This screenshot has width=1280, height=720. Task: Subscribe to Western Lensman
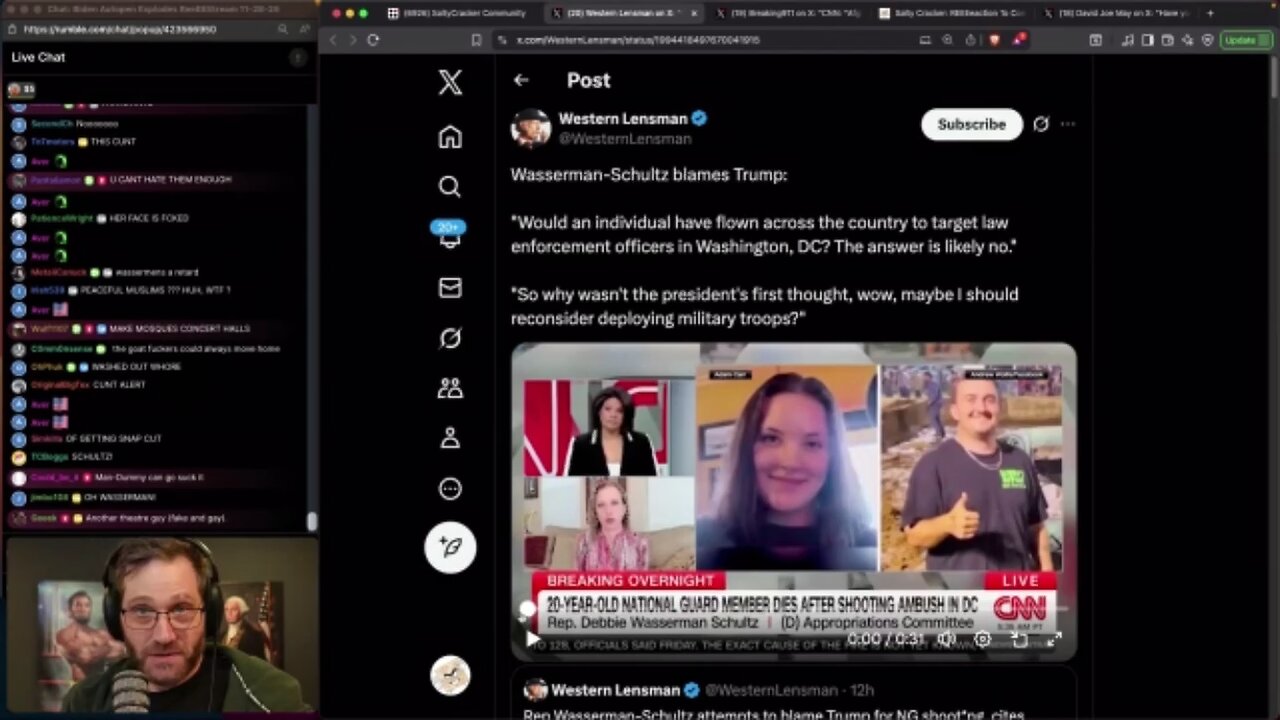click(971, 124)
